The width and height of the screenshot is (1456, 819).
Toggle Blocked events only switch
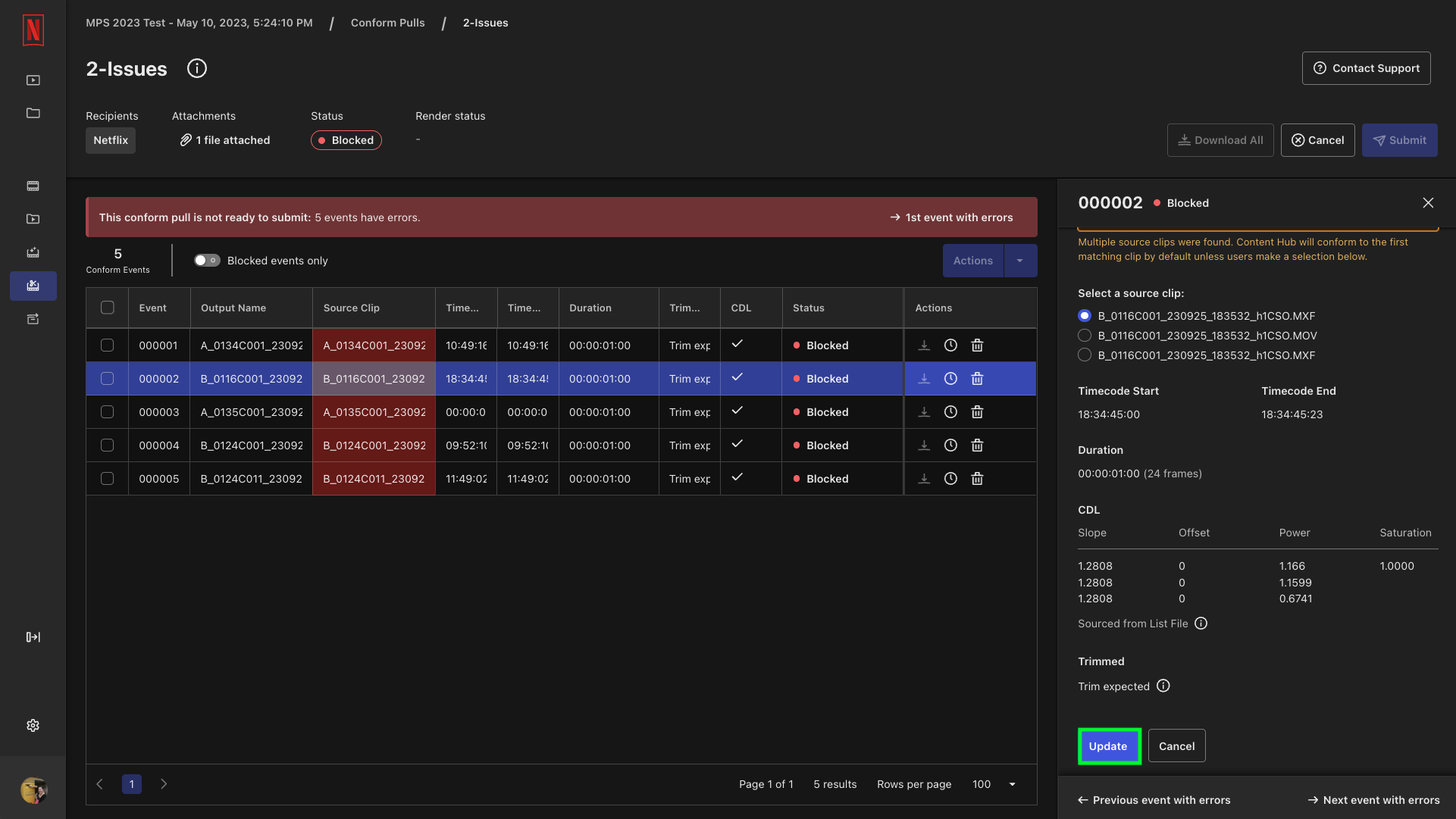[207, 261]
